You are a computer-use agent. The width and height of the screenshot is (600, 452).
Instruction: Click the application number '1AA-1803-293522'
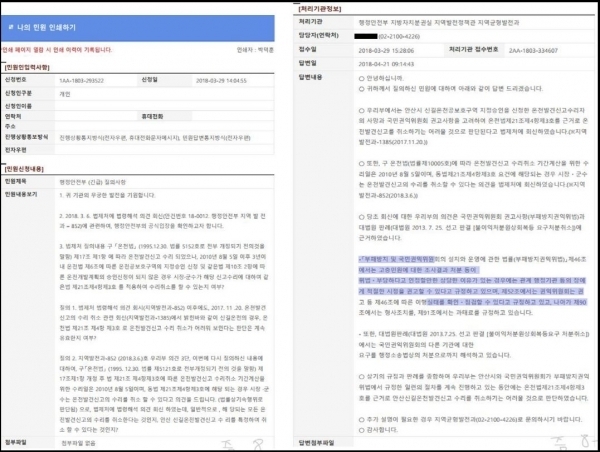pos(82,81)
